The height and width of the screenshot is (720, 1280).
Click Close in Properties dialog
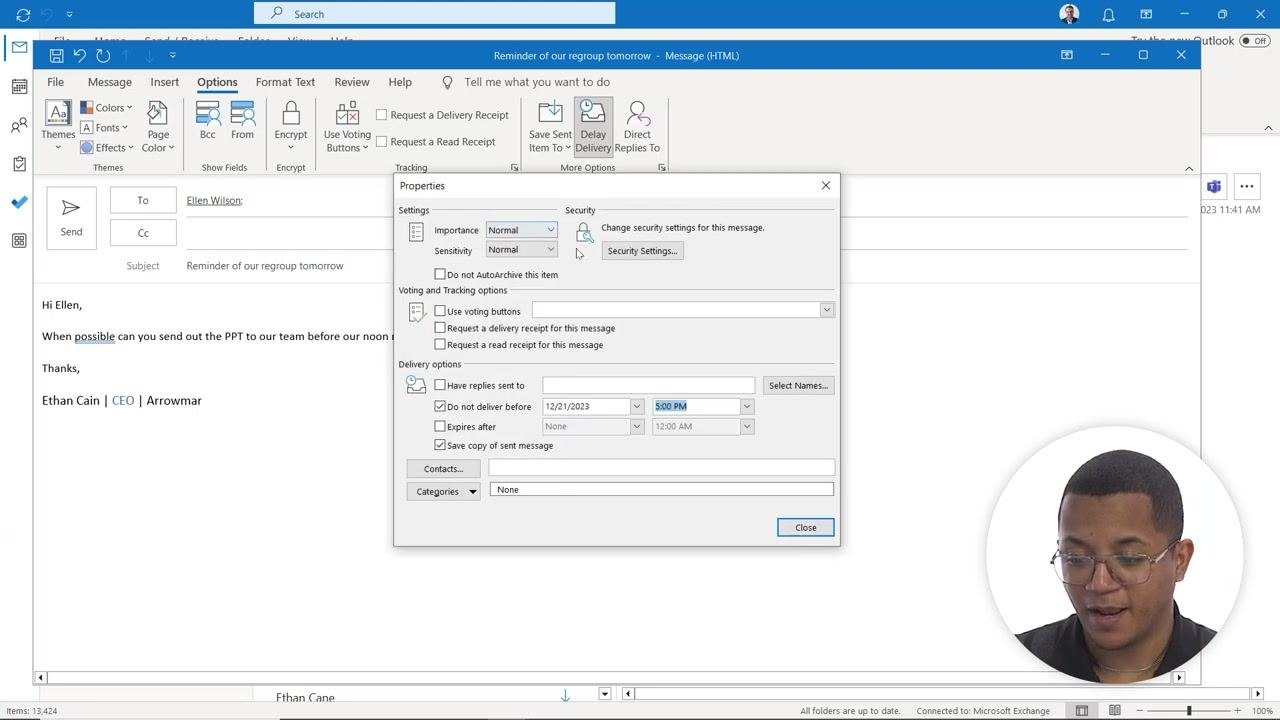[806, 528]
